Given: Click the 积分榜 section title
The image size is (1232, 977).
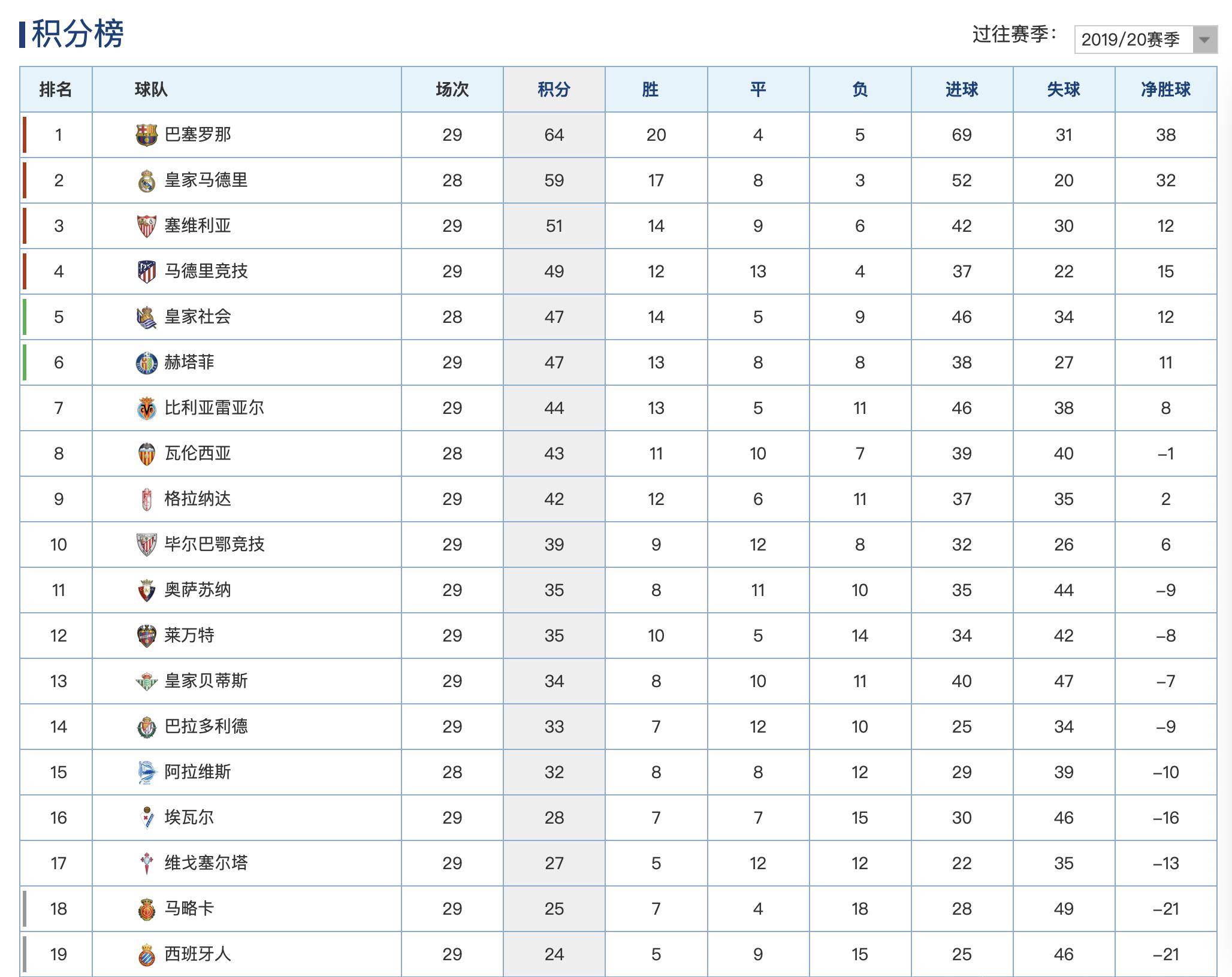Looking at the screenshot, I should click(x=78, y=34).
